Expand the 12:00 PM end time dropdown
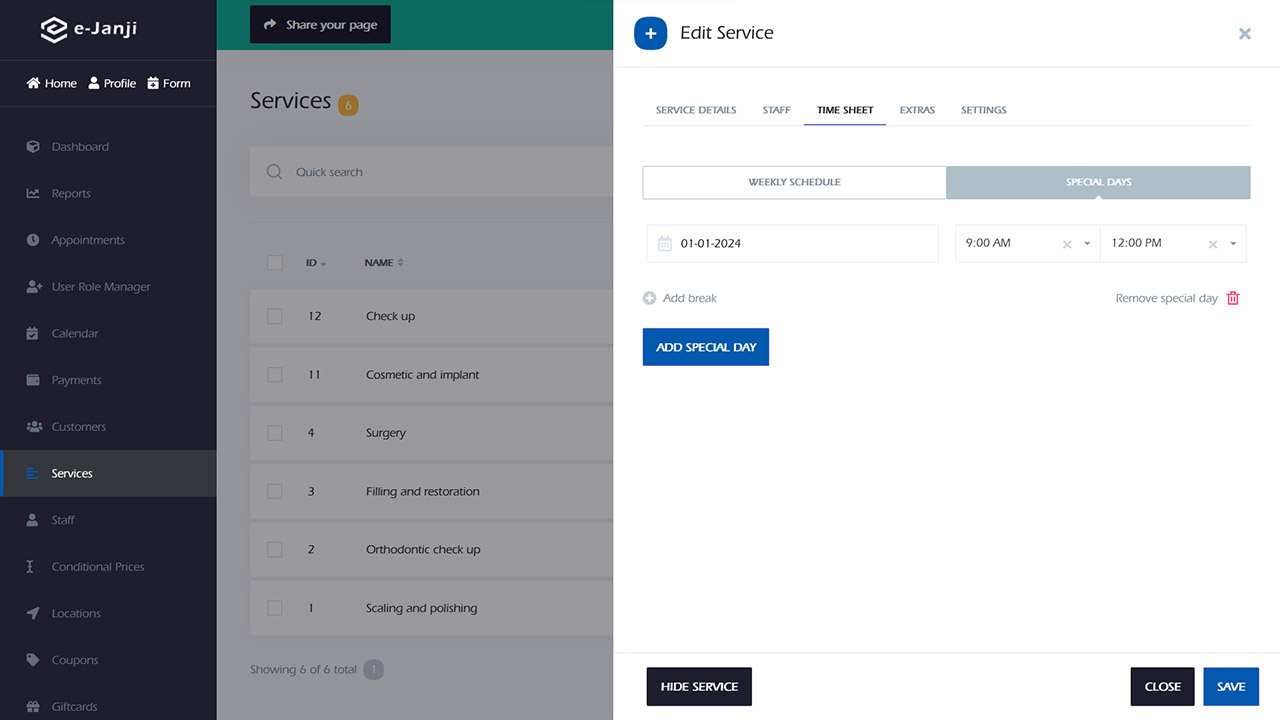The width and height of the screenshot is (1280, 720). (x=1233, y=244)
